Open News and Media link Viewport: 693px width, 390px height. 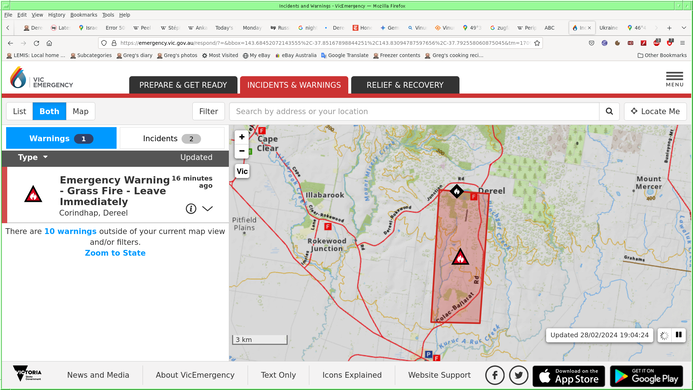(98, 375)
